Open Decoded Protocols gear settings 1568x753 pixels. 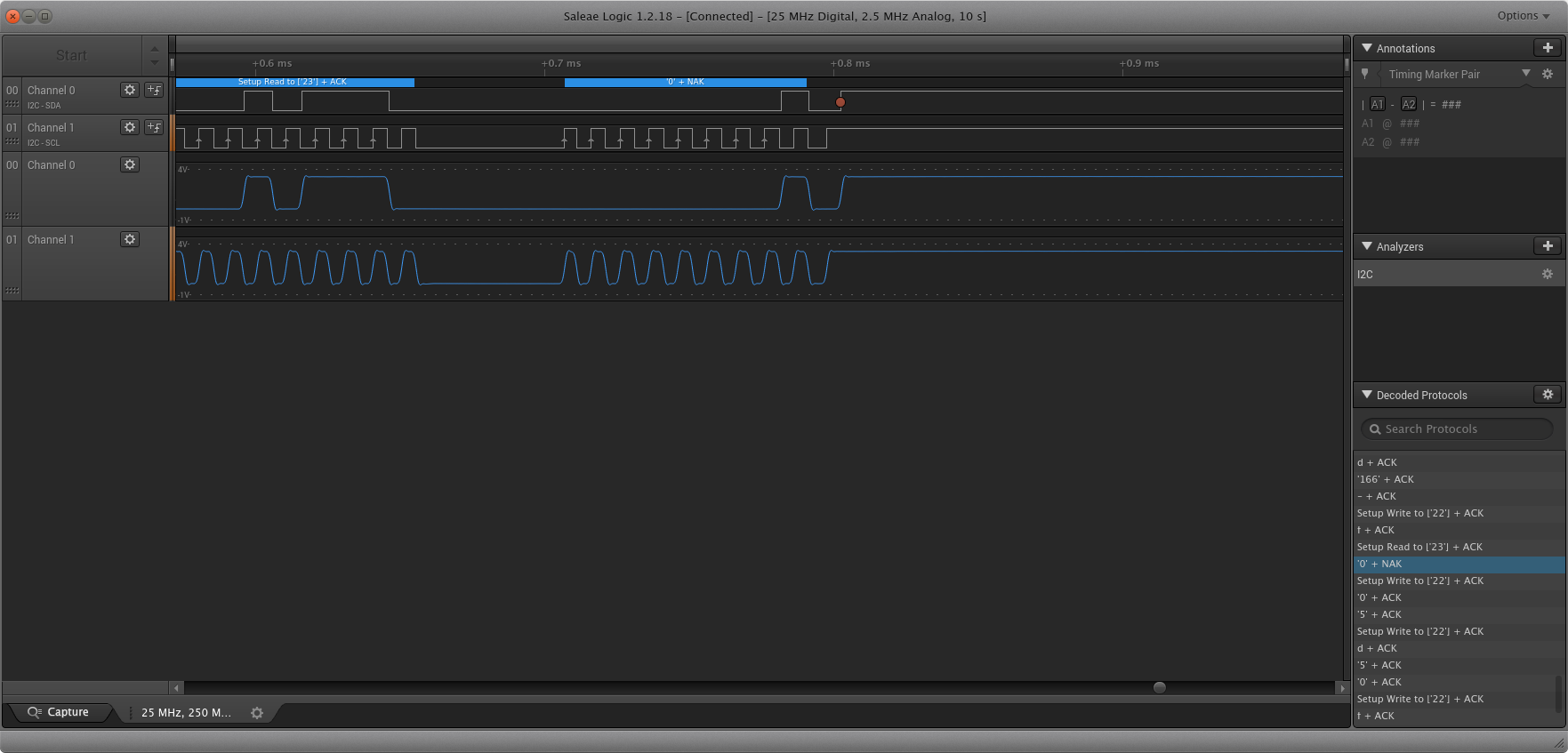(1548, 395)
